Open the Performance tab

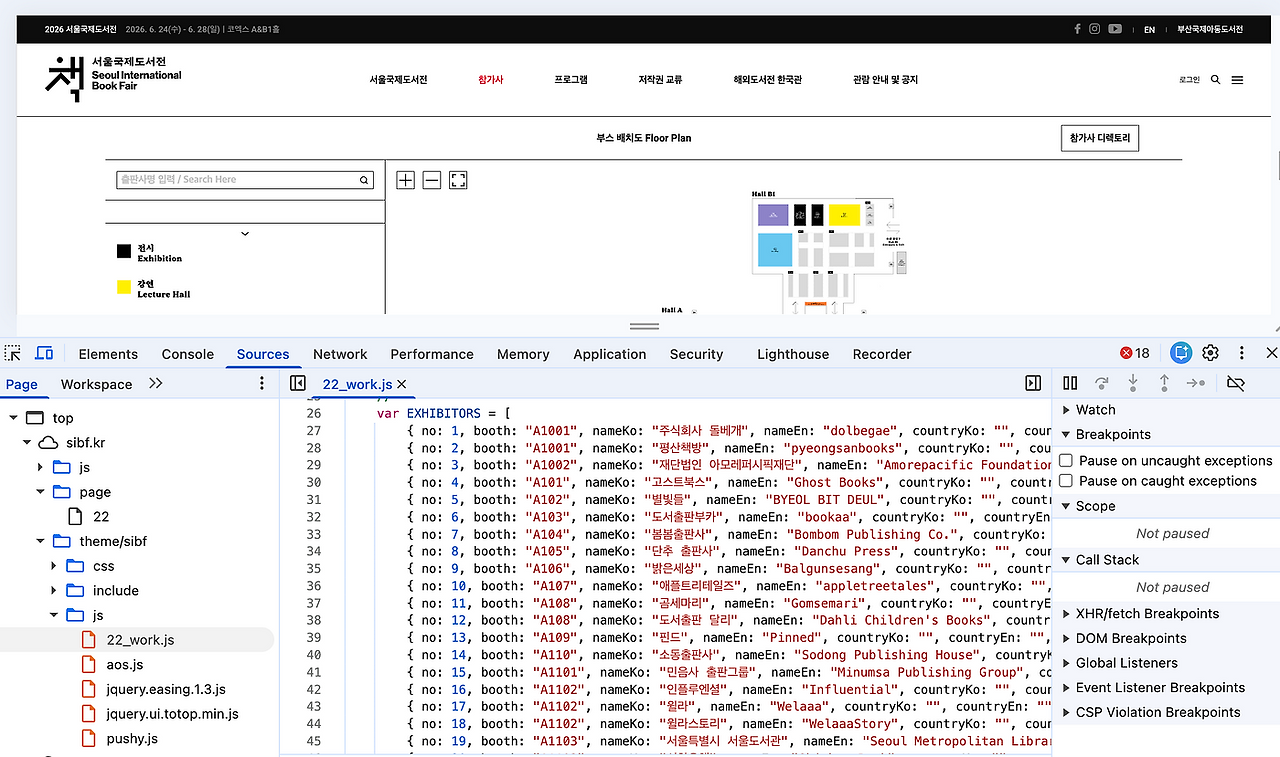pos(432,354)
